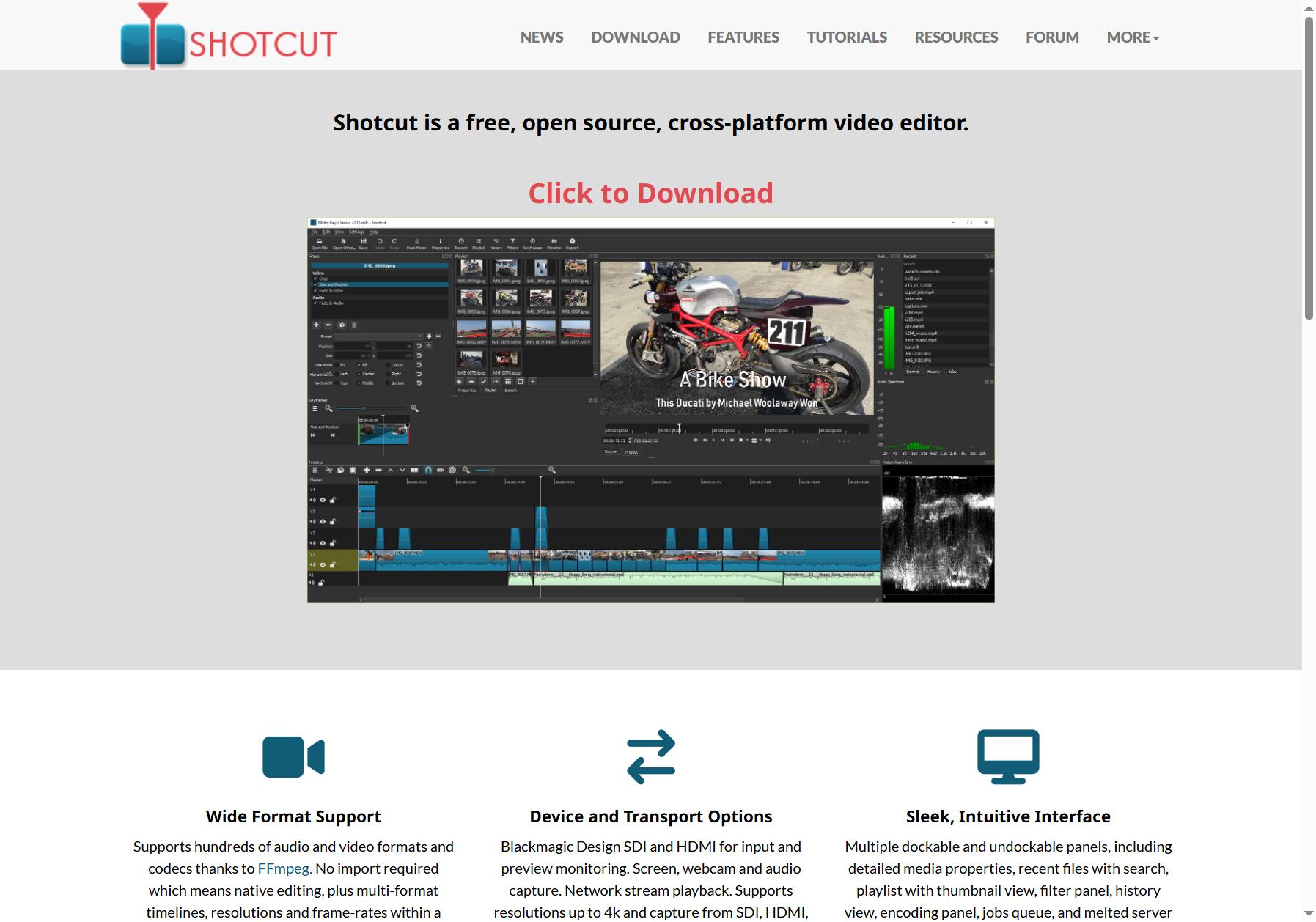Click the Shotcut logo in header
Screen dimensions: 1316x922
click(x=228, y=36)
